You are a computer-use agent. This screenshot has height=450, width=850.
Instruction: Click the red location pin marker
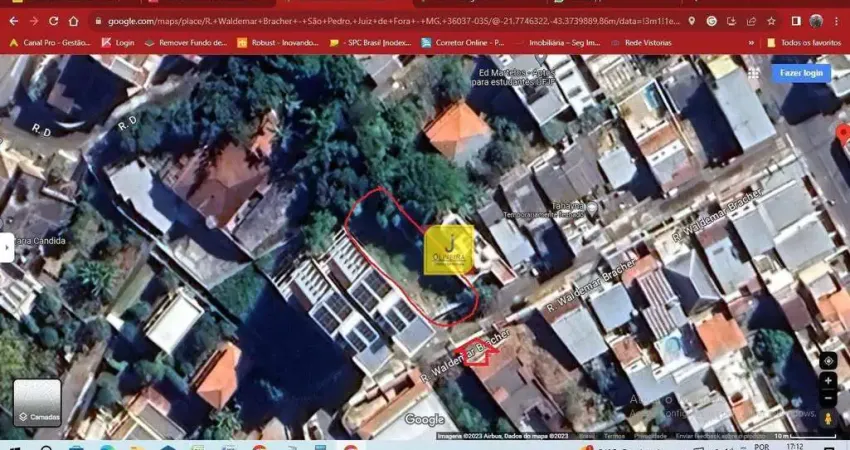tap(843, 134)
